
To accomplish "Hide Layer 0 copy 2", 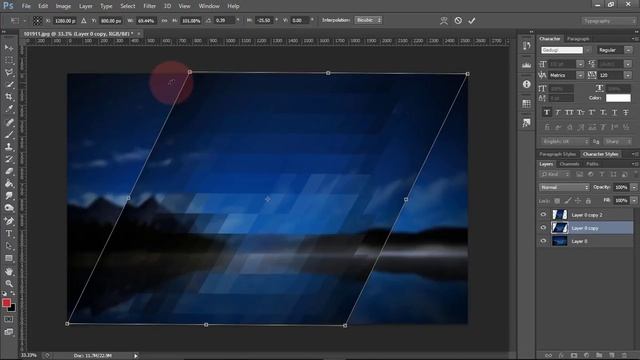I will click(x=543, y=215).
